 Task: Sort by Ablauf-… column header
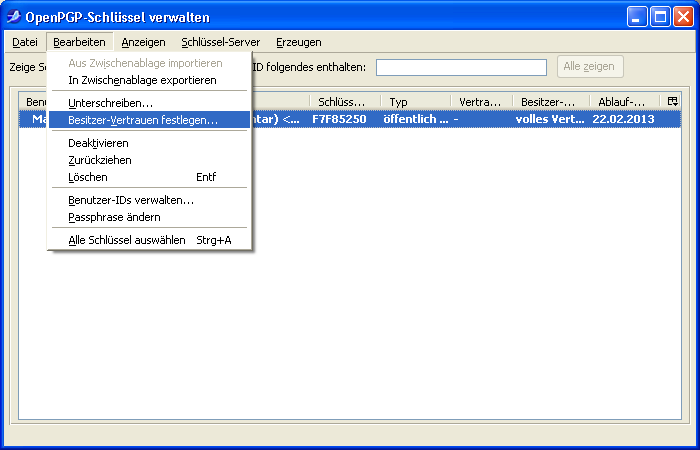click(625, 102)
